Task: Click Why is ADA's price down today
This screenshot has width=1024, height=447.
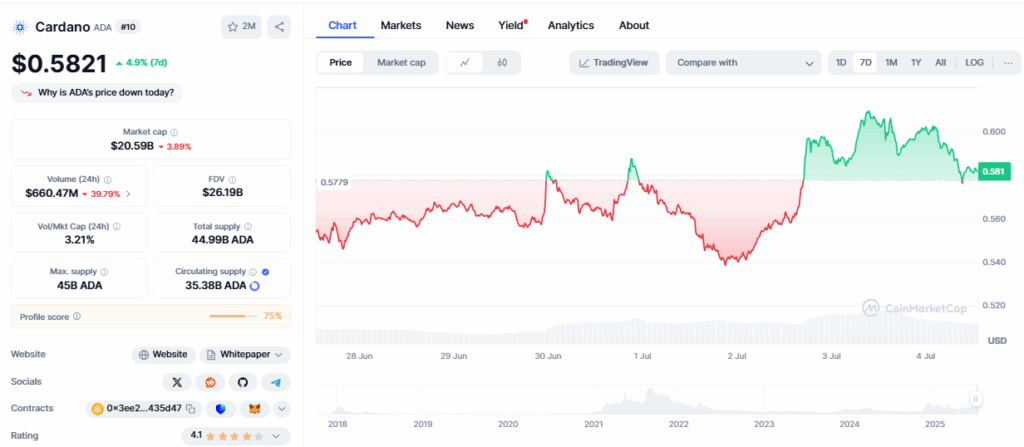Action: tap(97, 93)
